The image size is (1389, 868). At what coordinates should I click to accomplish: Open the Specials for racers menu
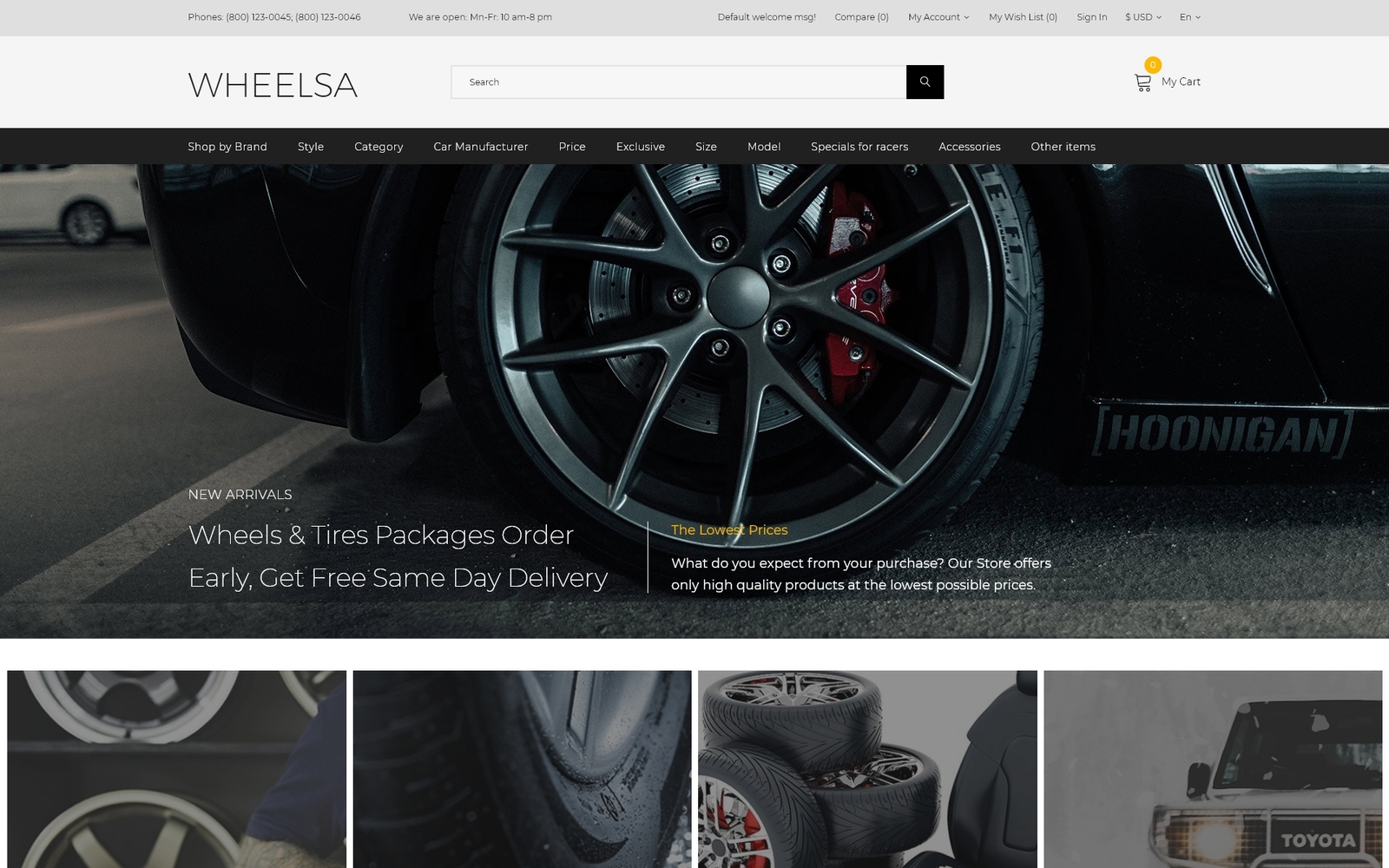pyautogui.click(x=859, y=147)
